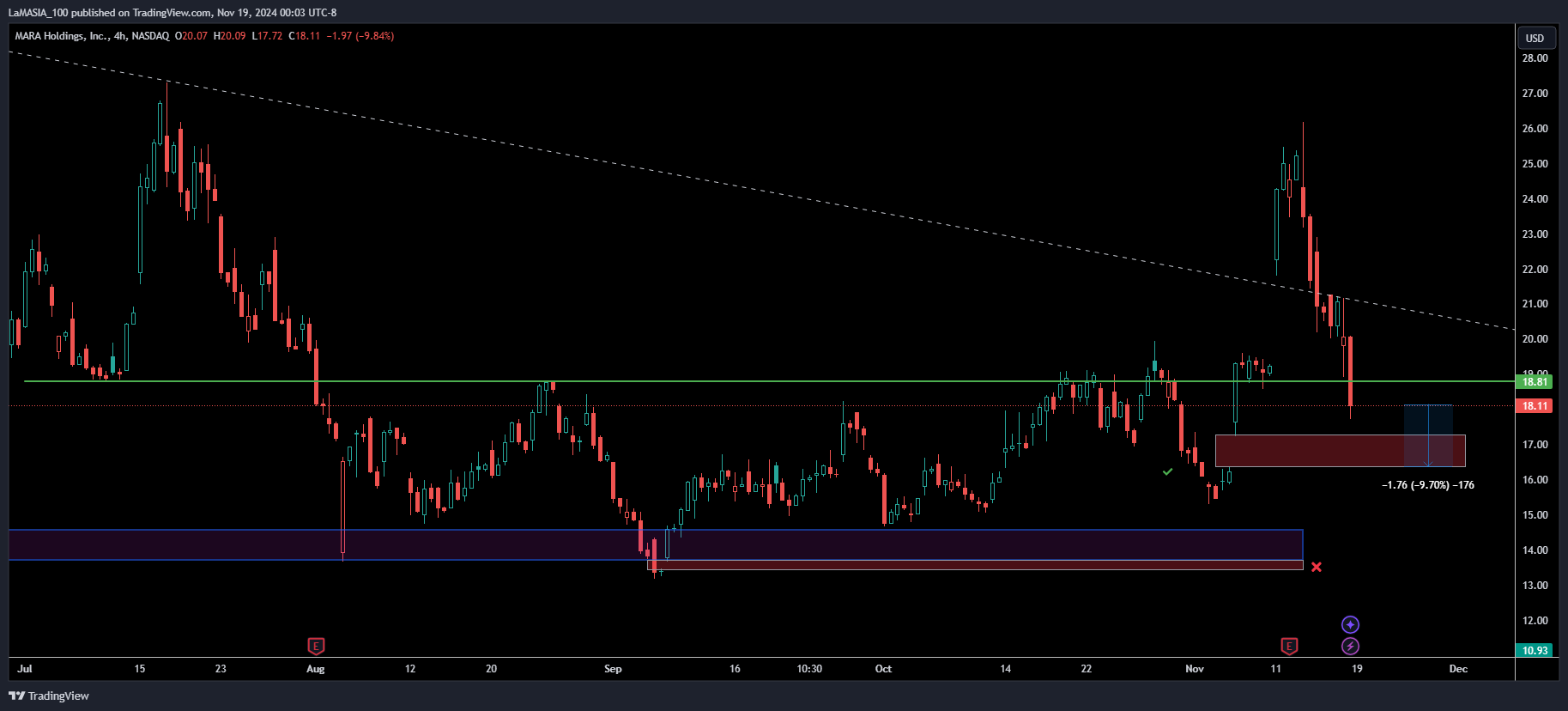Viewport: 1568px width, 711px height.
Task: Click the Dec date label
Action: [x=1458, y=669]
